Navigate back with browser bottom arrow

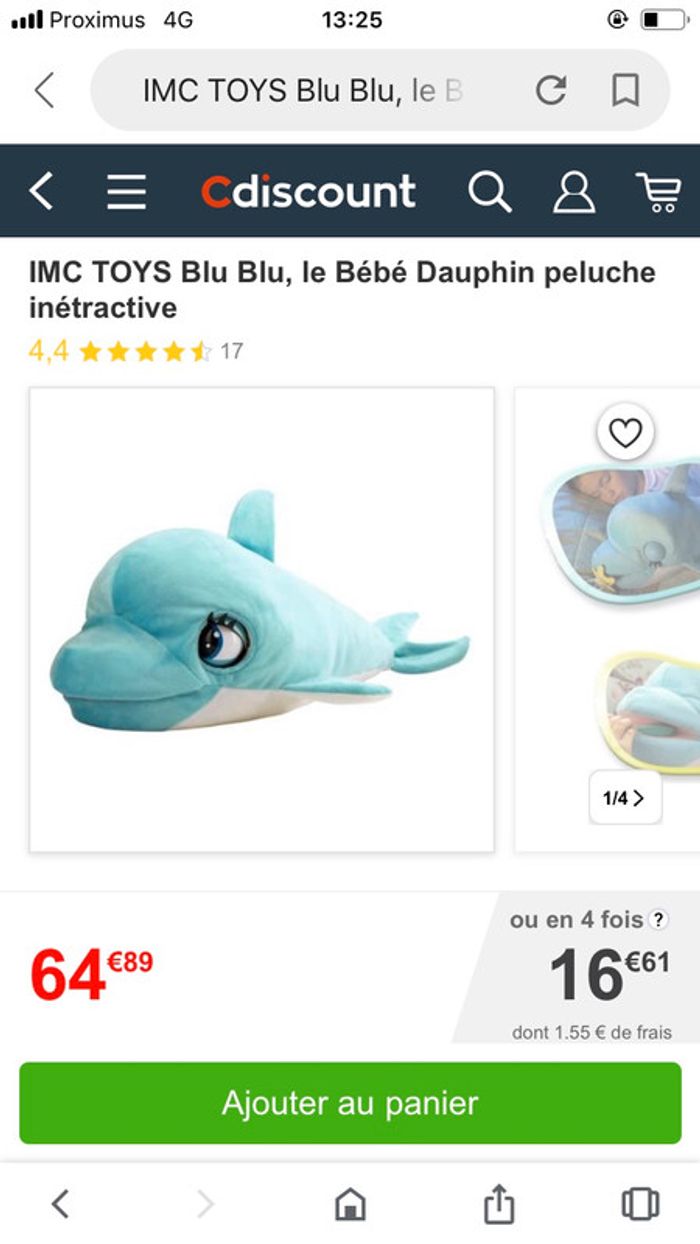tap(61, 1204)
